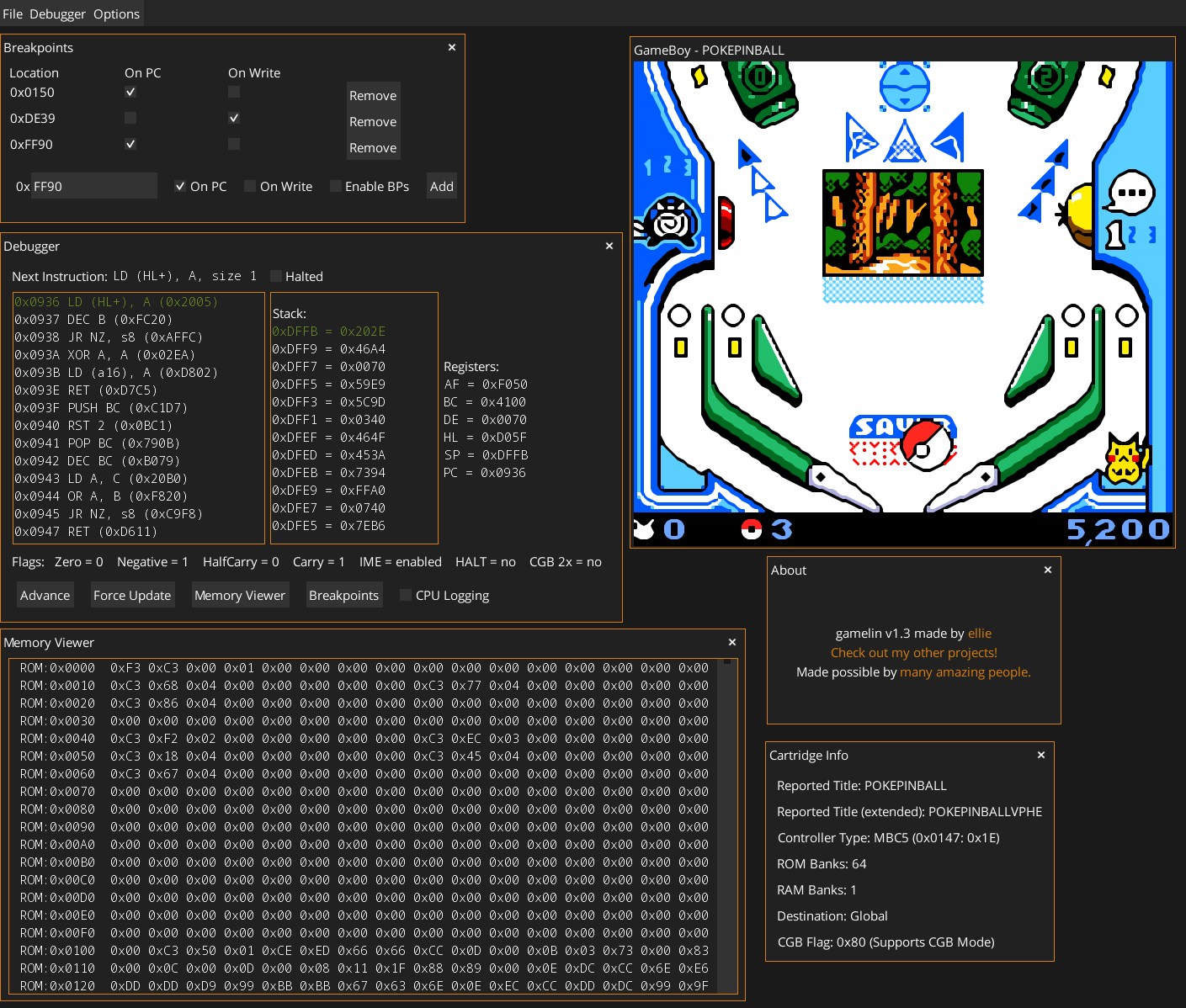Viewport: 1186px width, 1008px height.
Task: Click the Pikachu saver icon in game
Action: click(1125, 460)
